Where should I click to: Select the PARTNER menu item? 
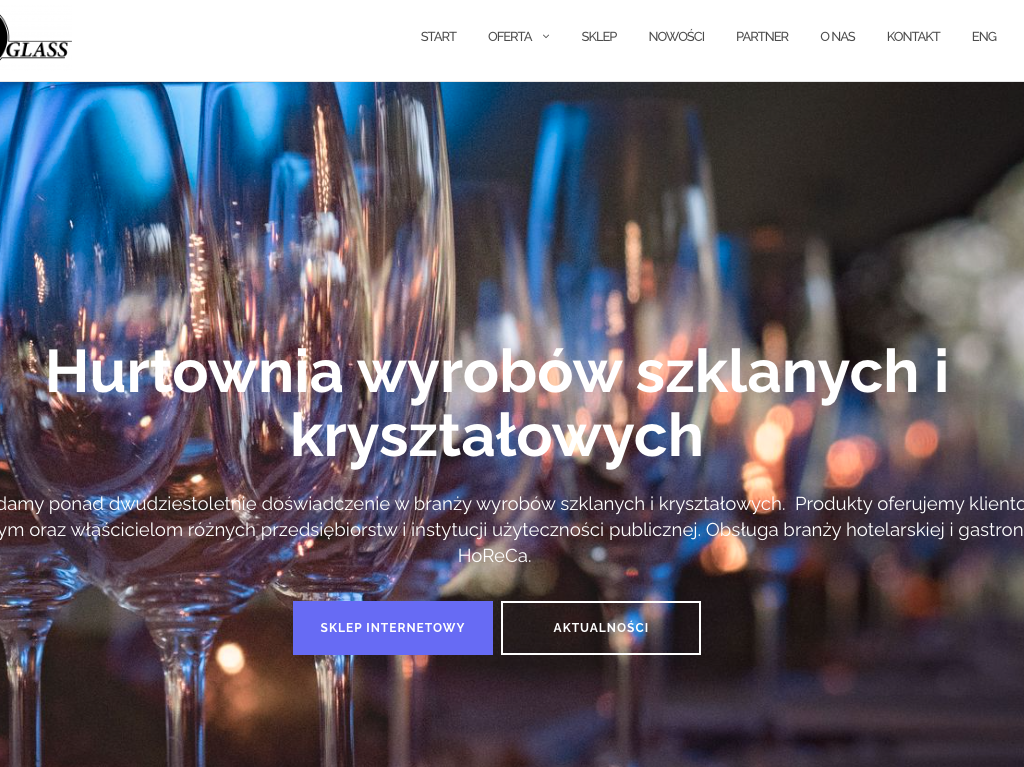762,37
